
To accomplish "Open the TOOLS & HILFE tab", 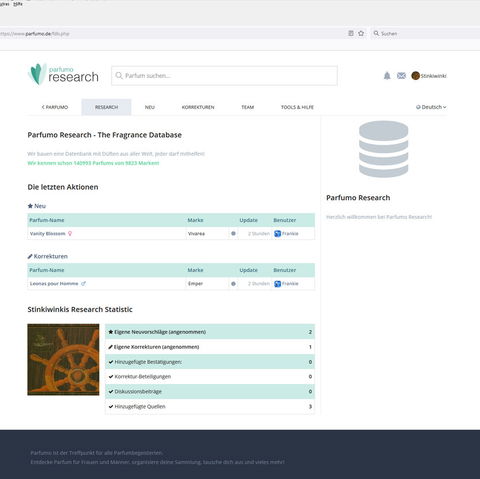I will [297, 107].
